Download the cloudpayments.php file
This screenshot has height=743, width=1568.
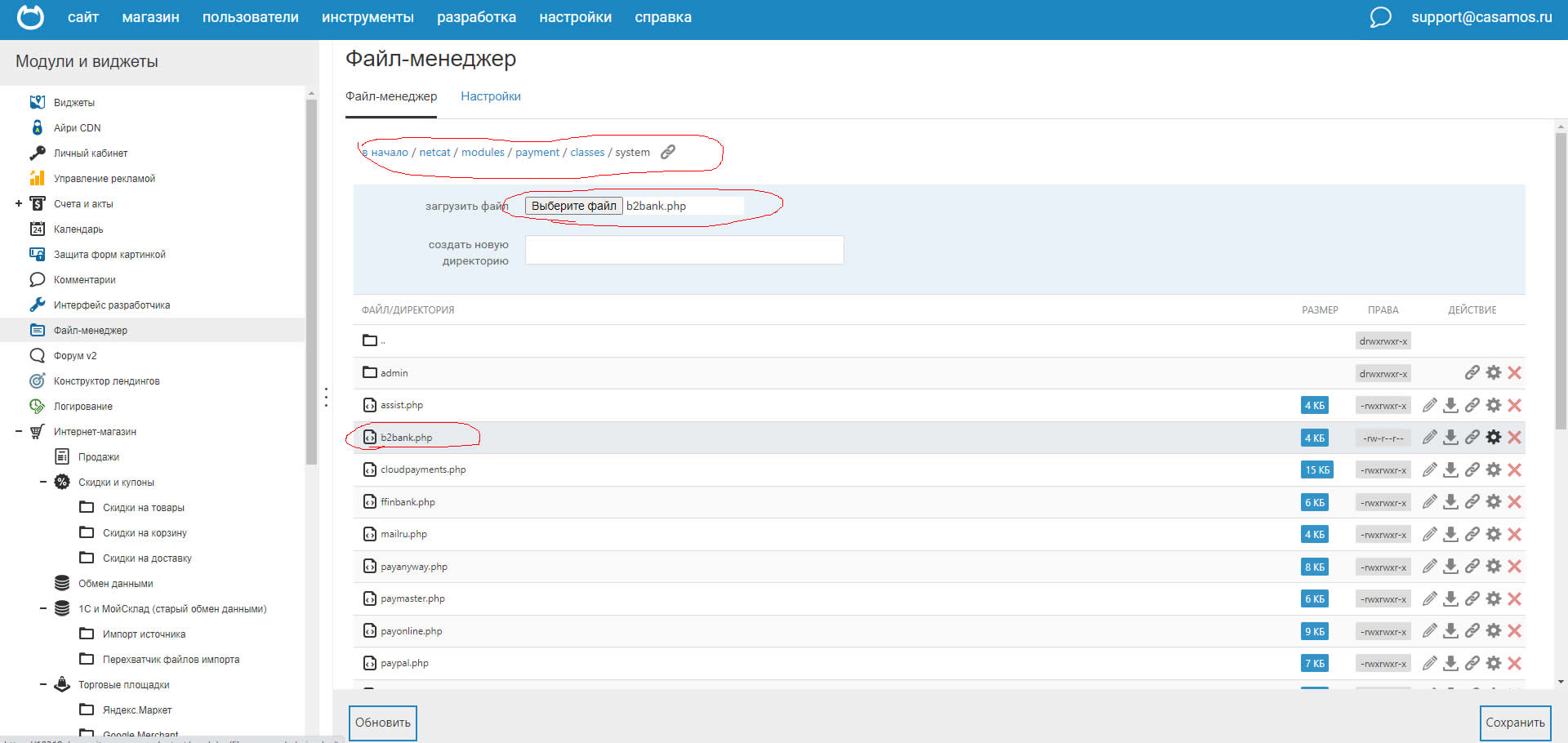tap(1450, 470)
